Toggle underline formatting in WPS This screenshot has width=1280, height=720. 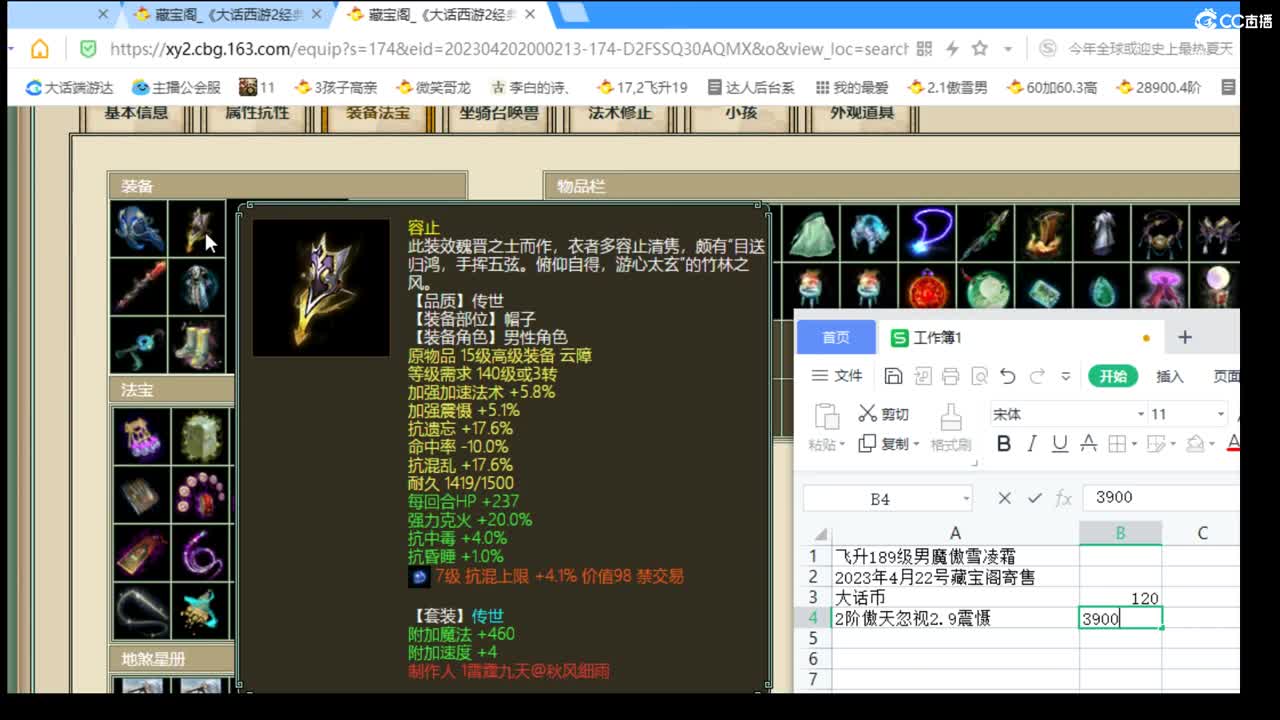pos(1060,444)
